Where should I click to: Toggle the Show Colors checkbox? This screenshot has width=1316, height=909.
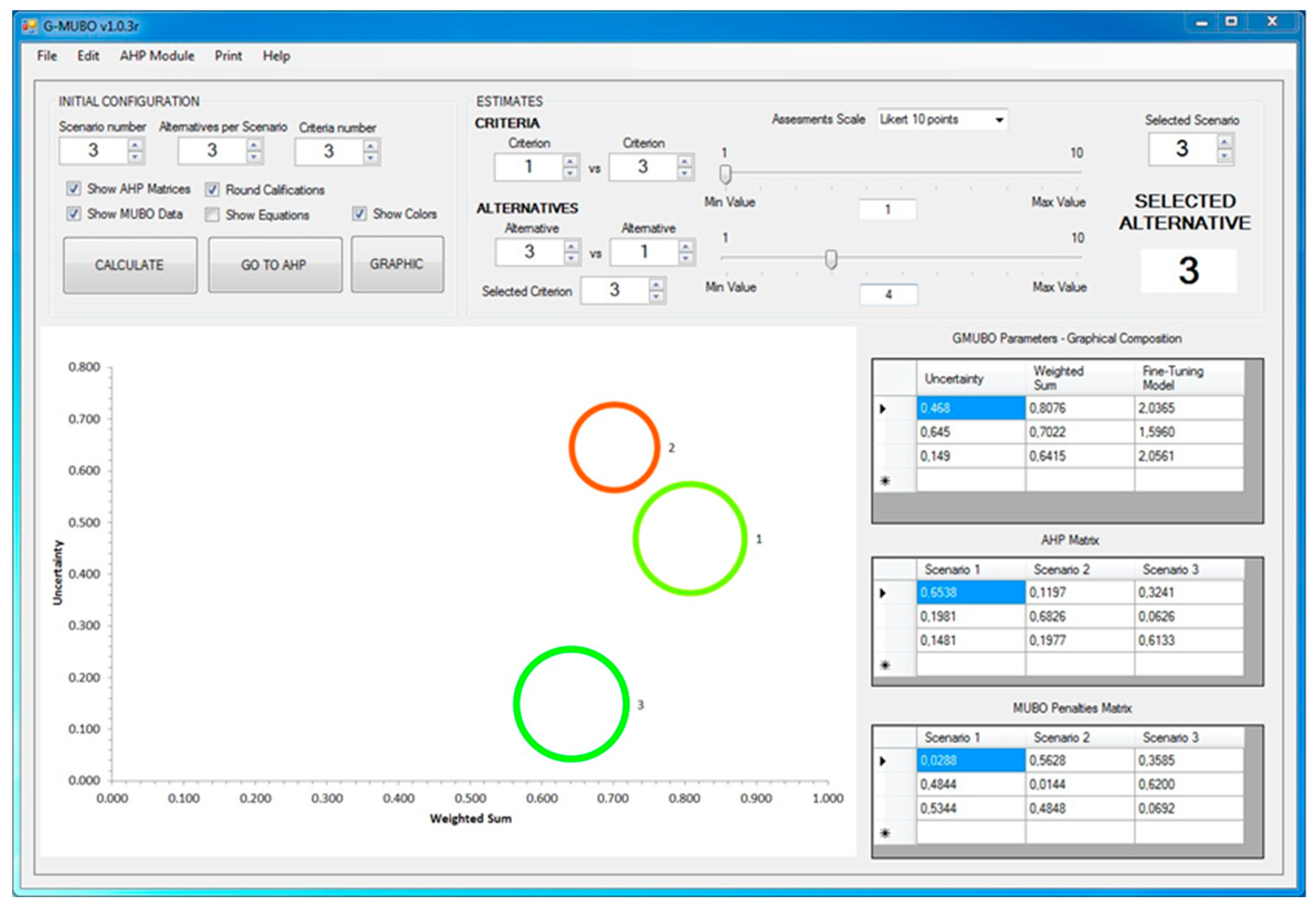359,214
